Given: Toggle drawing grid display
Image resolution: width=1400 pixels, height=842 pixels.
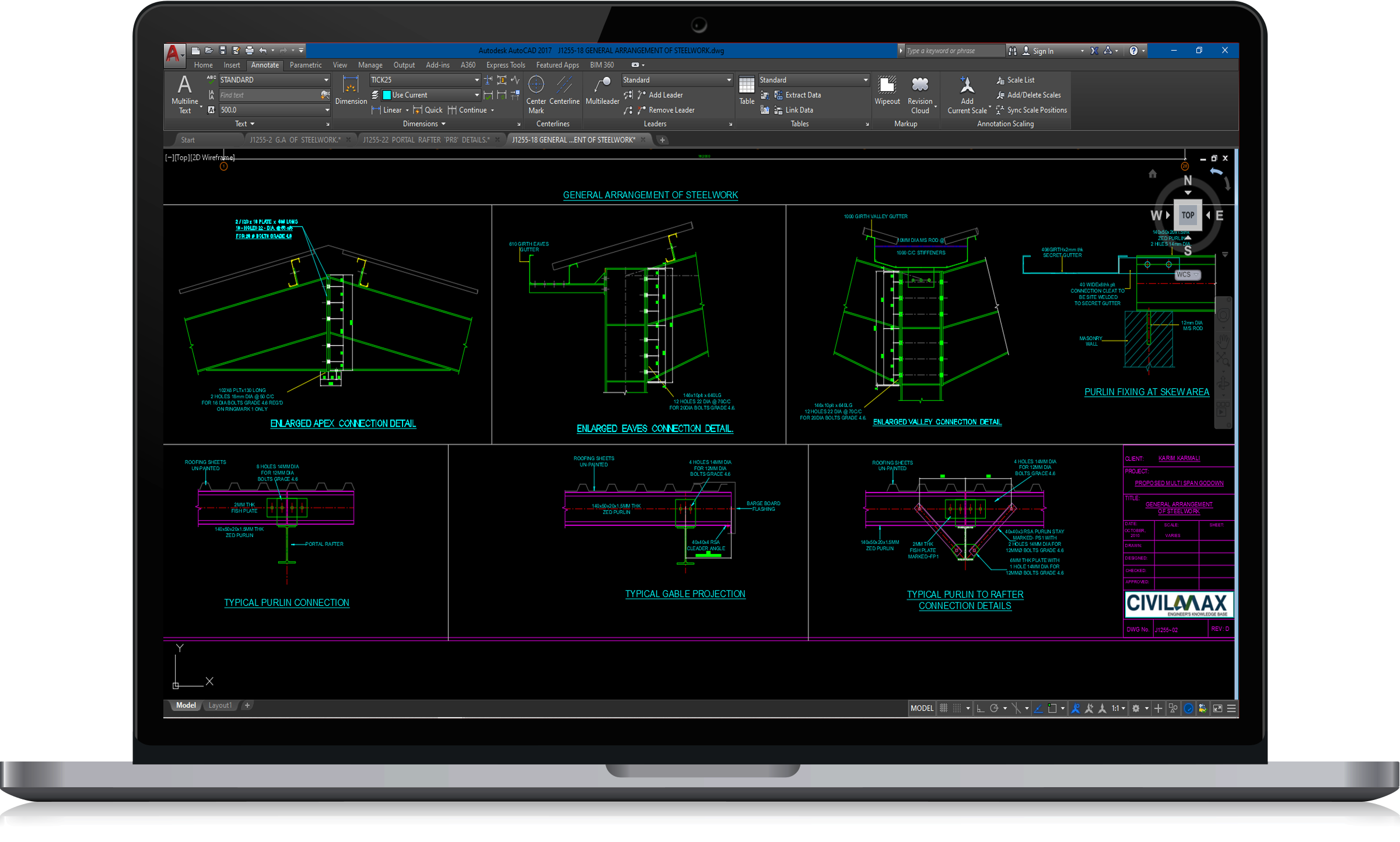Looking at the screenshot, I should tap(943, 708).
